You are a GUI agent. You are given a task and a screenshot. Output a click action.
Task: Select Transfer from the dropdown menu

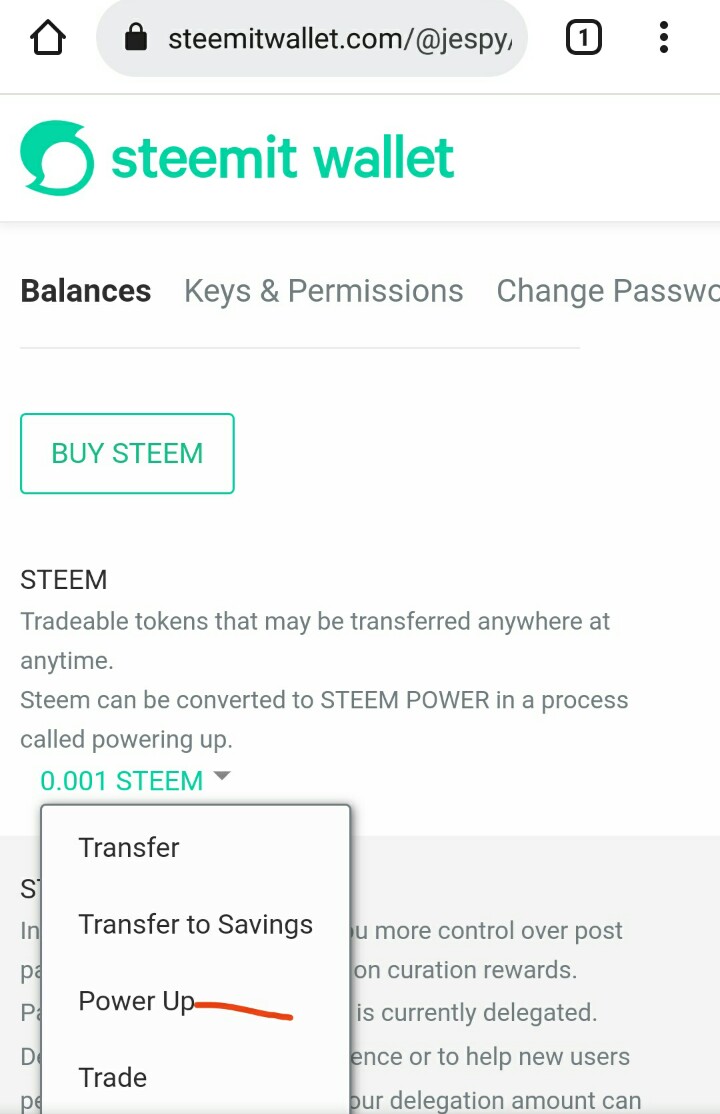[x=129, y=847]
